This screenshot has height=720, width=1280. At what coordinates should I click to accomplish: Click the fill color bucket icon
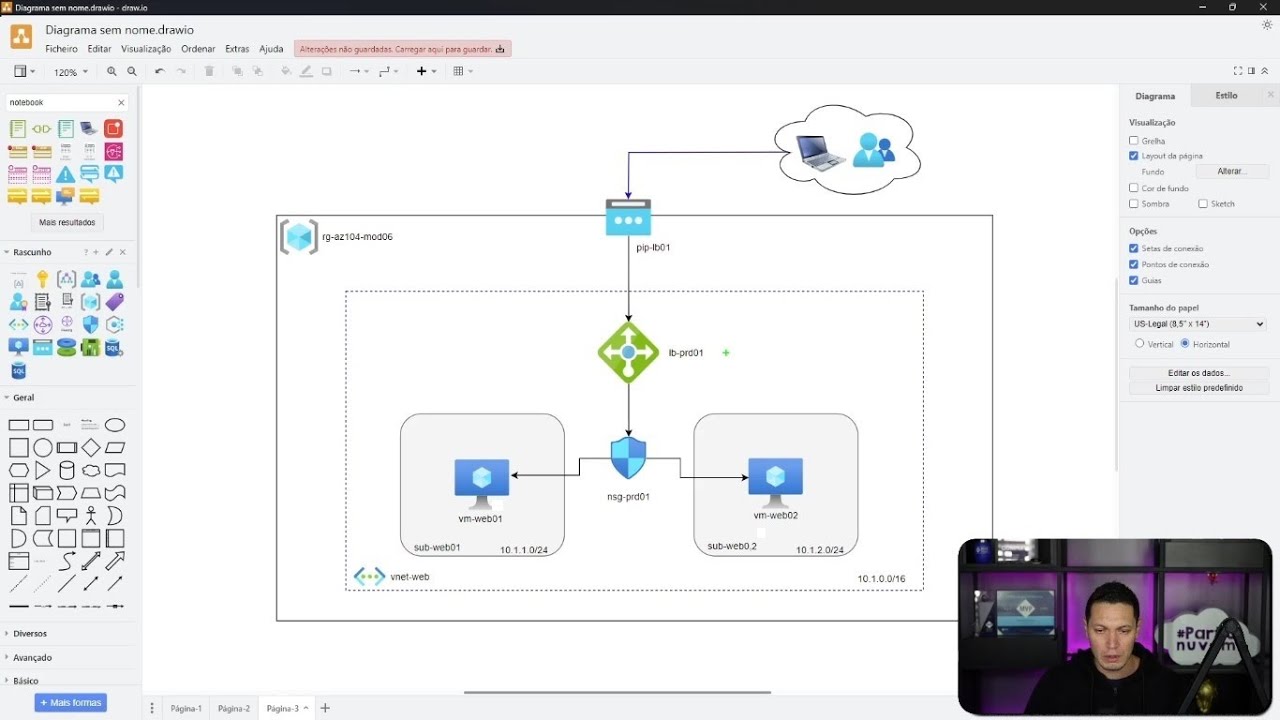[286, 72]
